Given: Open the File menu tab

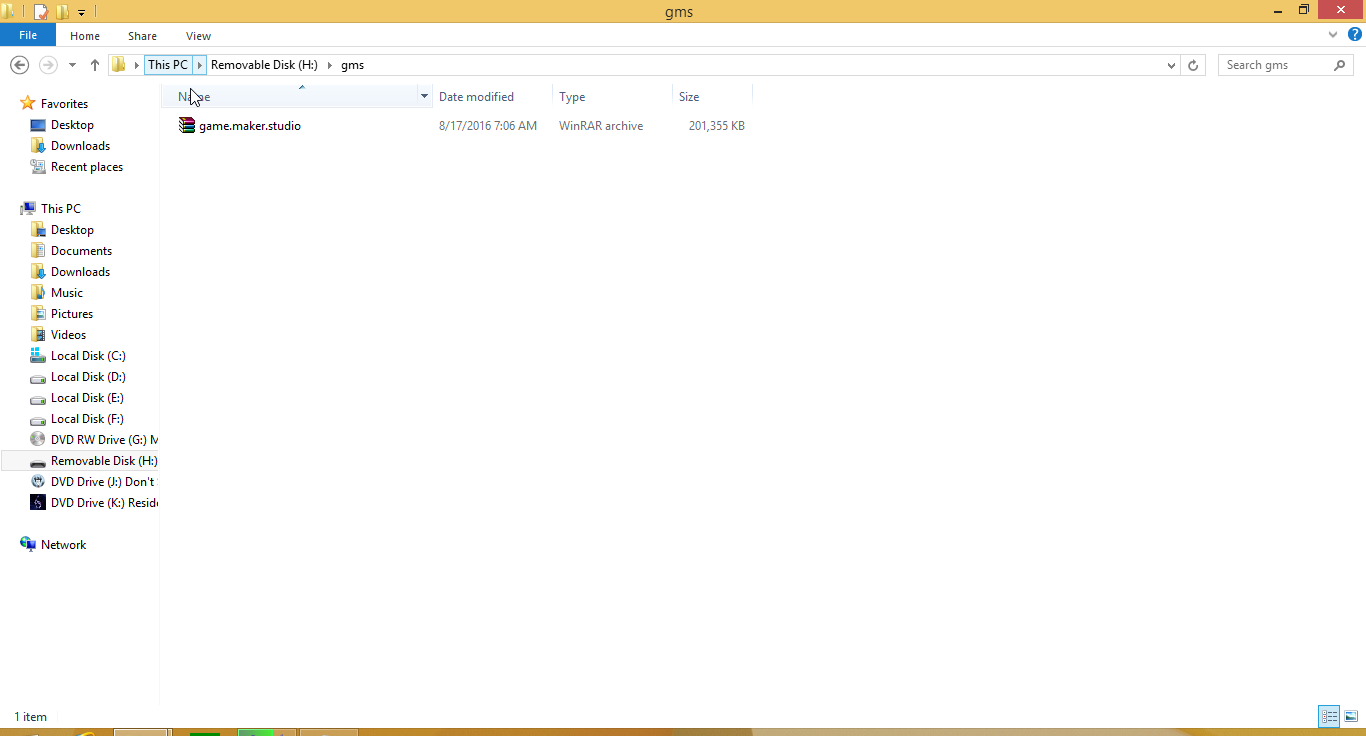Looking at the screenshot, I should click(28, 35).
